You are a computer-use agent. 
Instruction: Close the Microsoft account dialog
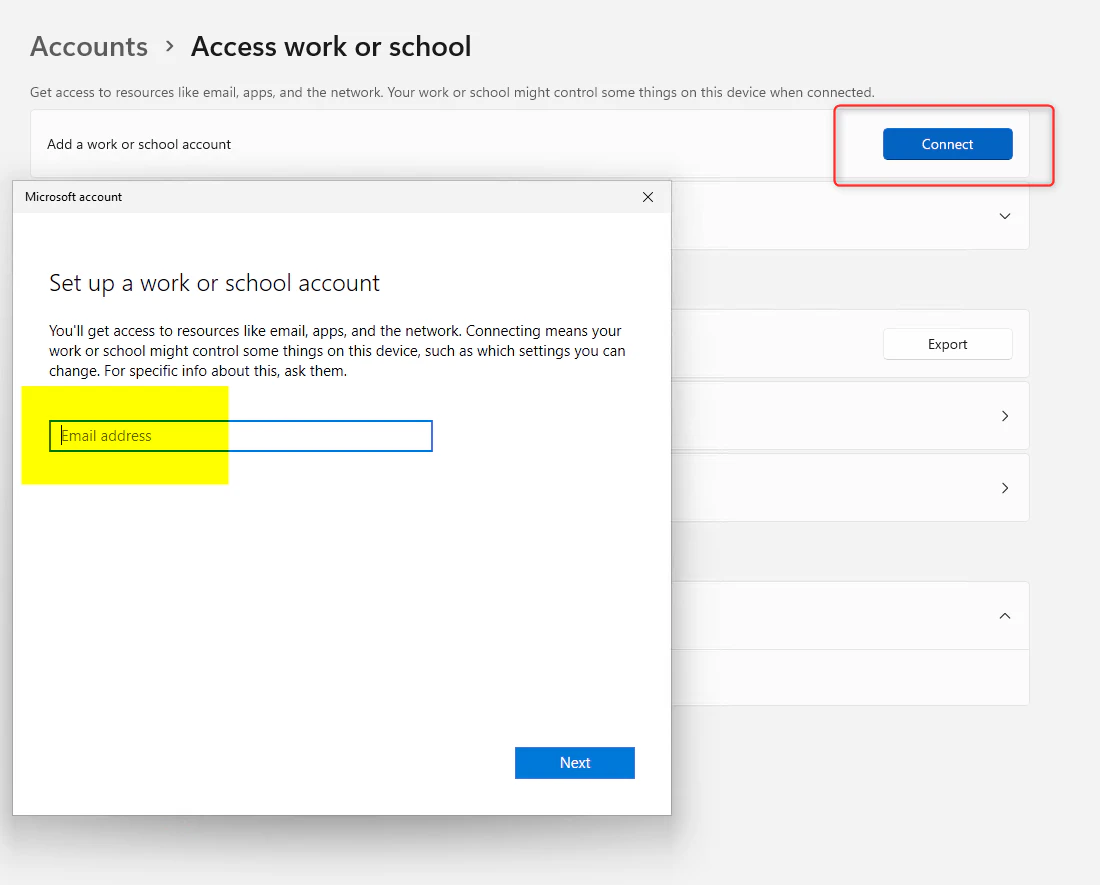click(648, 197)
